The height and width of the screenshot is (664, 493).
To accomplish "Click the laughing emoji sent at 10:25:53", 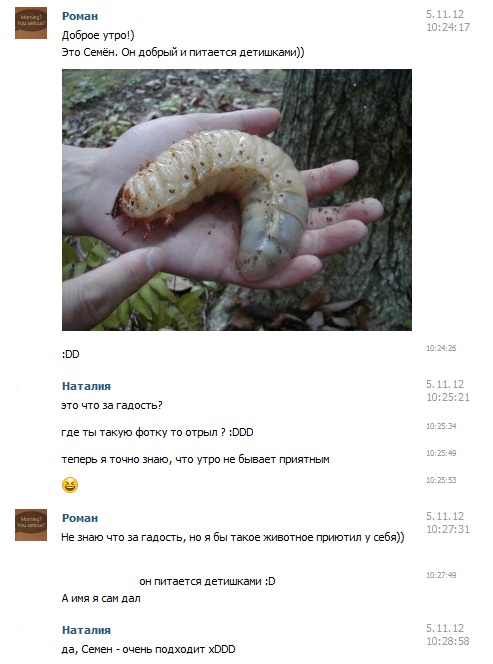I will pyautogui.click(x=70, y=485).
